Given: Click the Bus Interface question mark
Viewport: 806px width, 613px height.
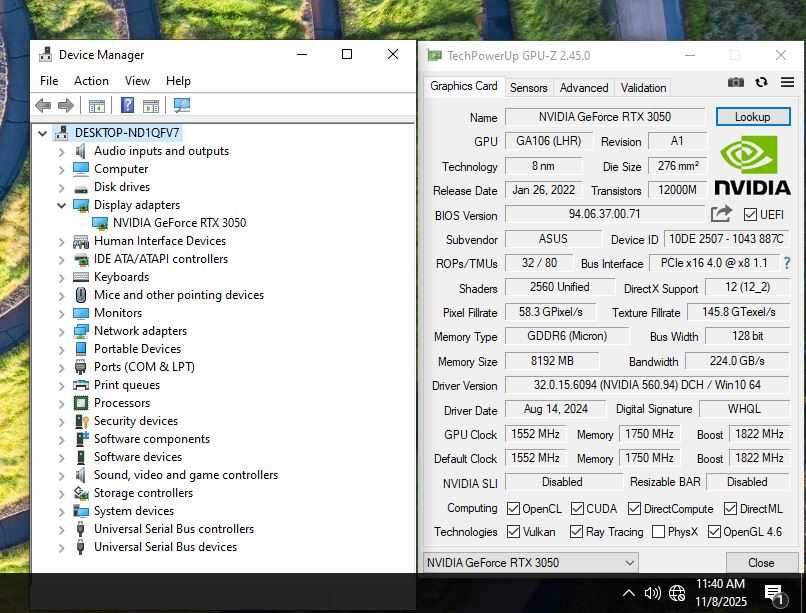Looking at the screenshot, I should (x=786, y=263).
